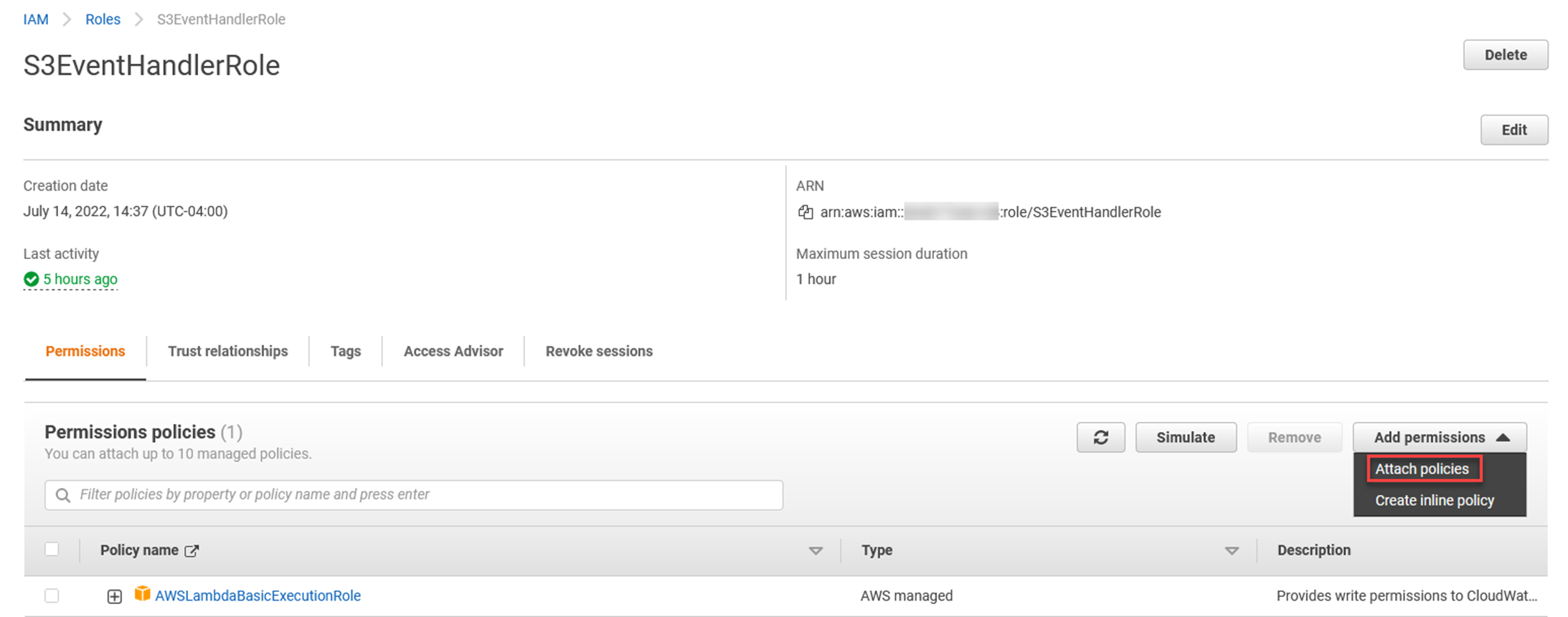Switch to the Access Advisor tab
The image size is (1568, 617).
click(453, 352)
